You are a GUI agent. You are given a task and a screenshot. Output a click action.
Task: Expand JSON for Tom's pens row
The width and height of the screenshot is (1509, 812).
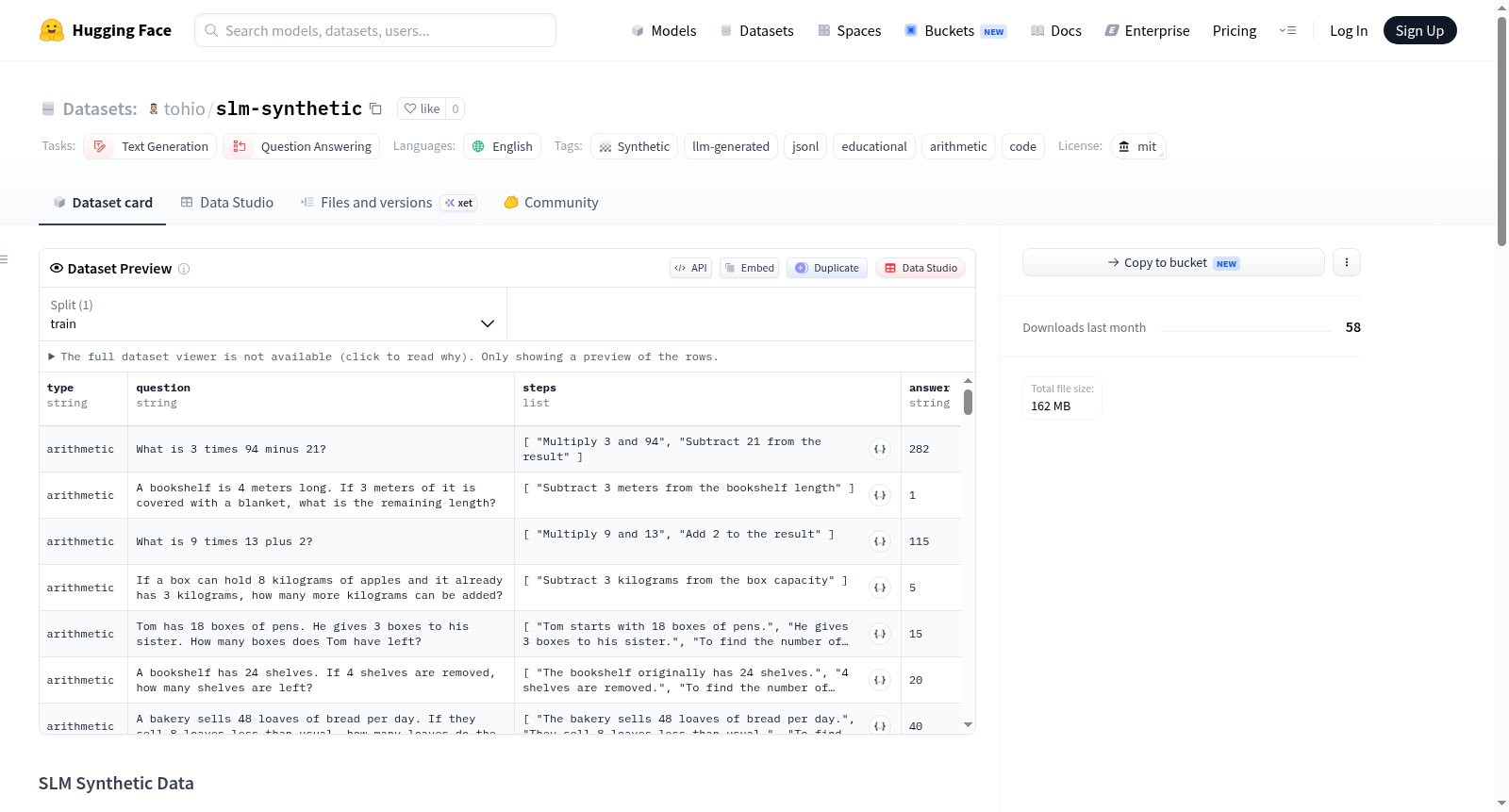tap(880, 634)
